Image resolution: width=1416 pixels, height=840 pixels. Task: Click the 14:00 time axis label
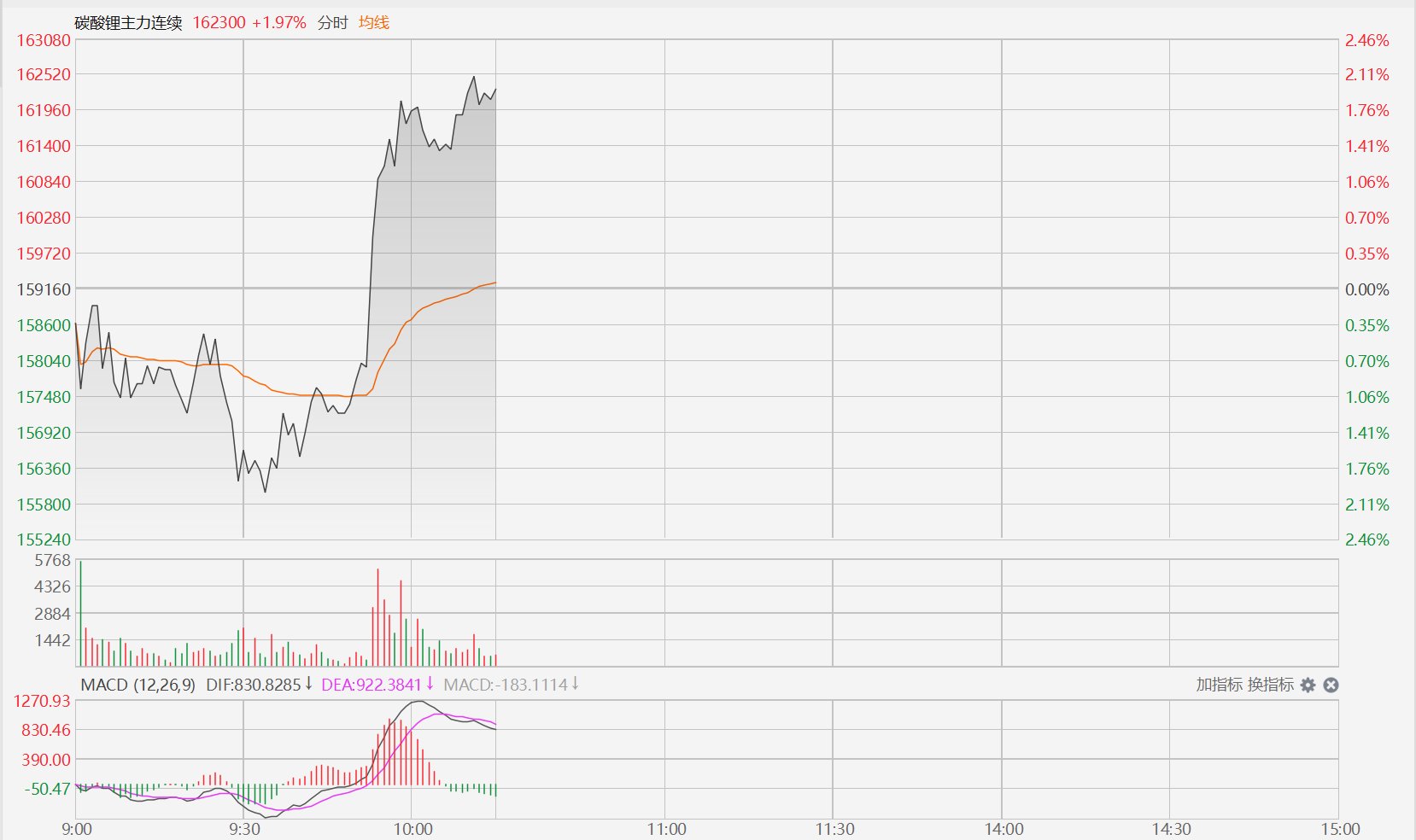1003,829
